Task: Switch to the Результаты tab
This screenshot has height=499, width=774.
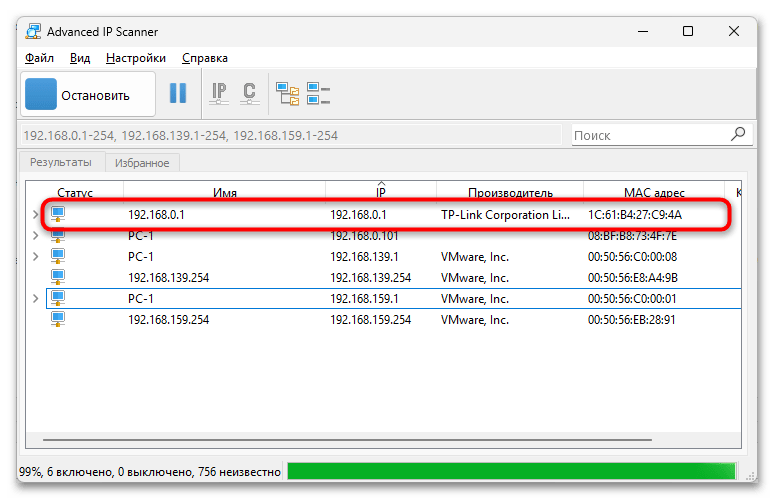Action: (61, 162)
